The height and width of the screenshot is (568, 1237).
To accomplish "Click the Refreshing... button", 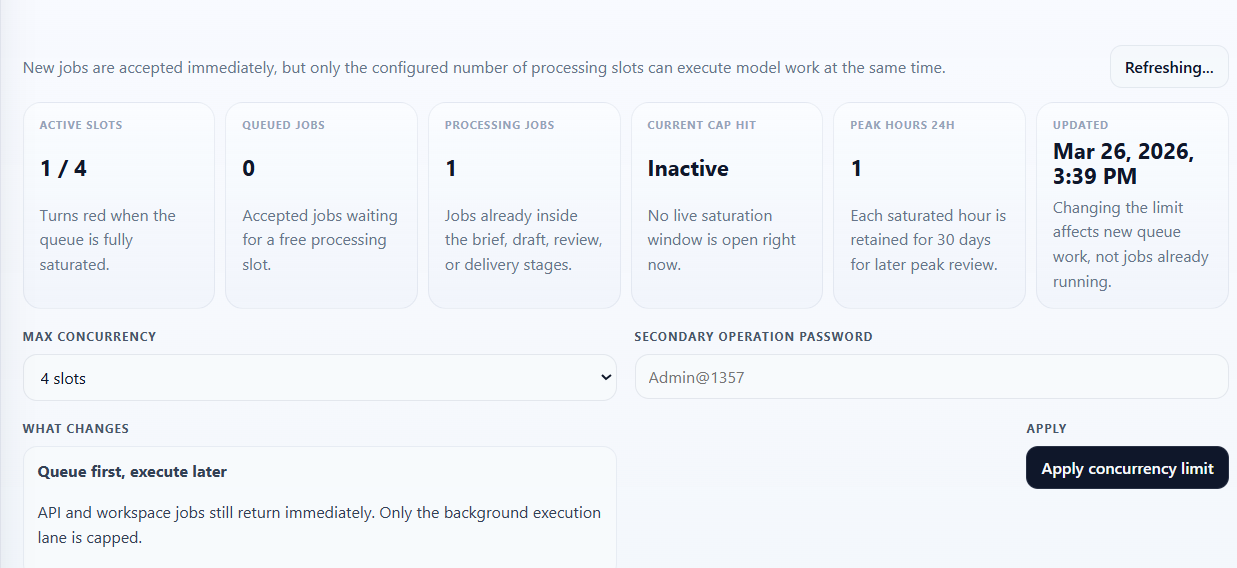I will click(1168, 67).
